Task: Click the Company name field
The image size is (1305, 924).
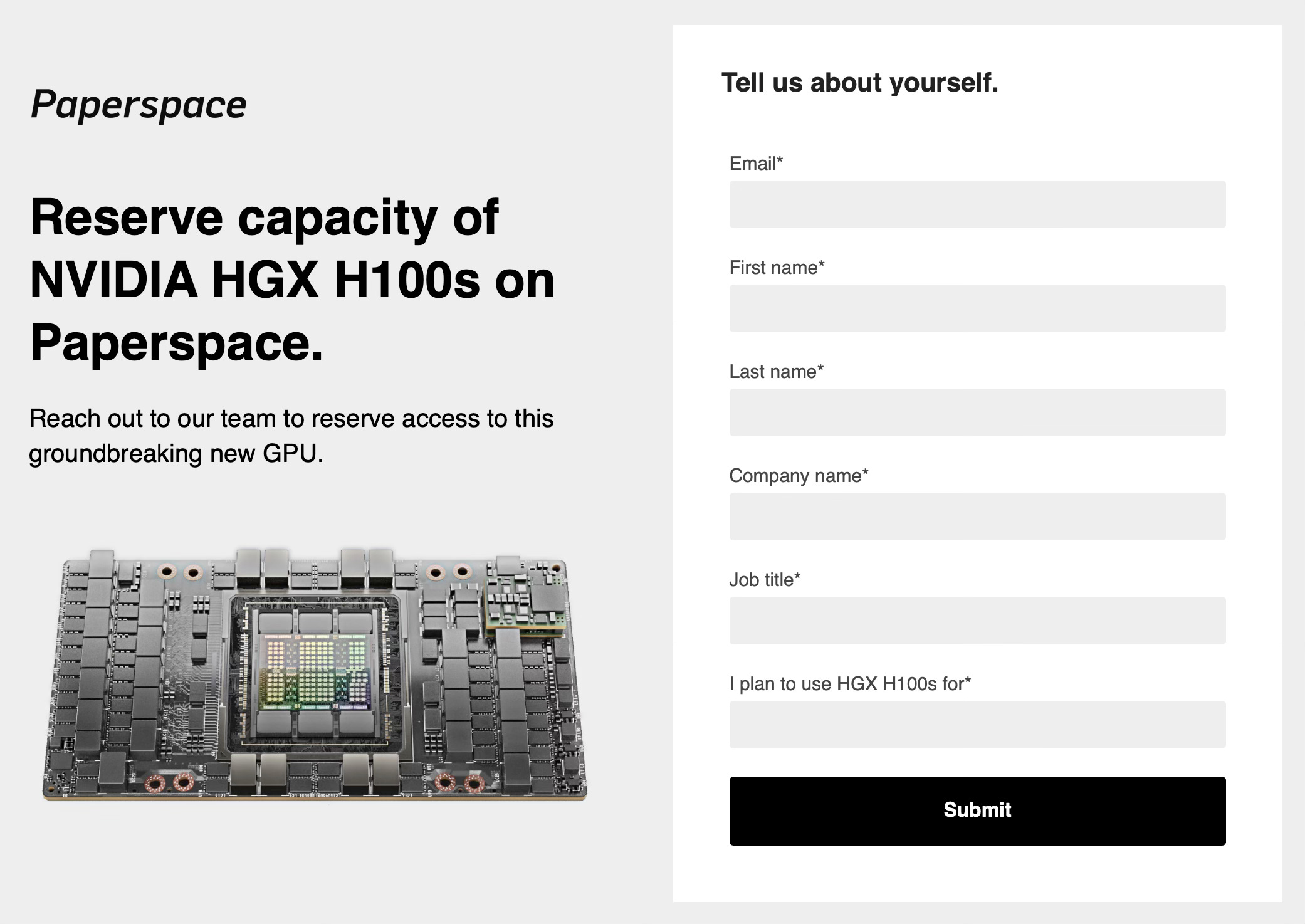Action: point(977,517)
